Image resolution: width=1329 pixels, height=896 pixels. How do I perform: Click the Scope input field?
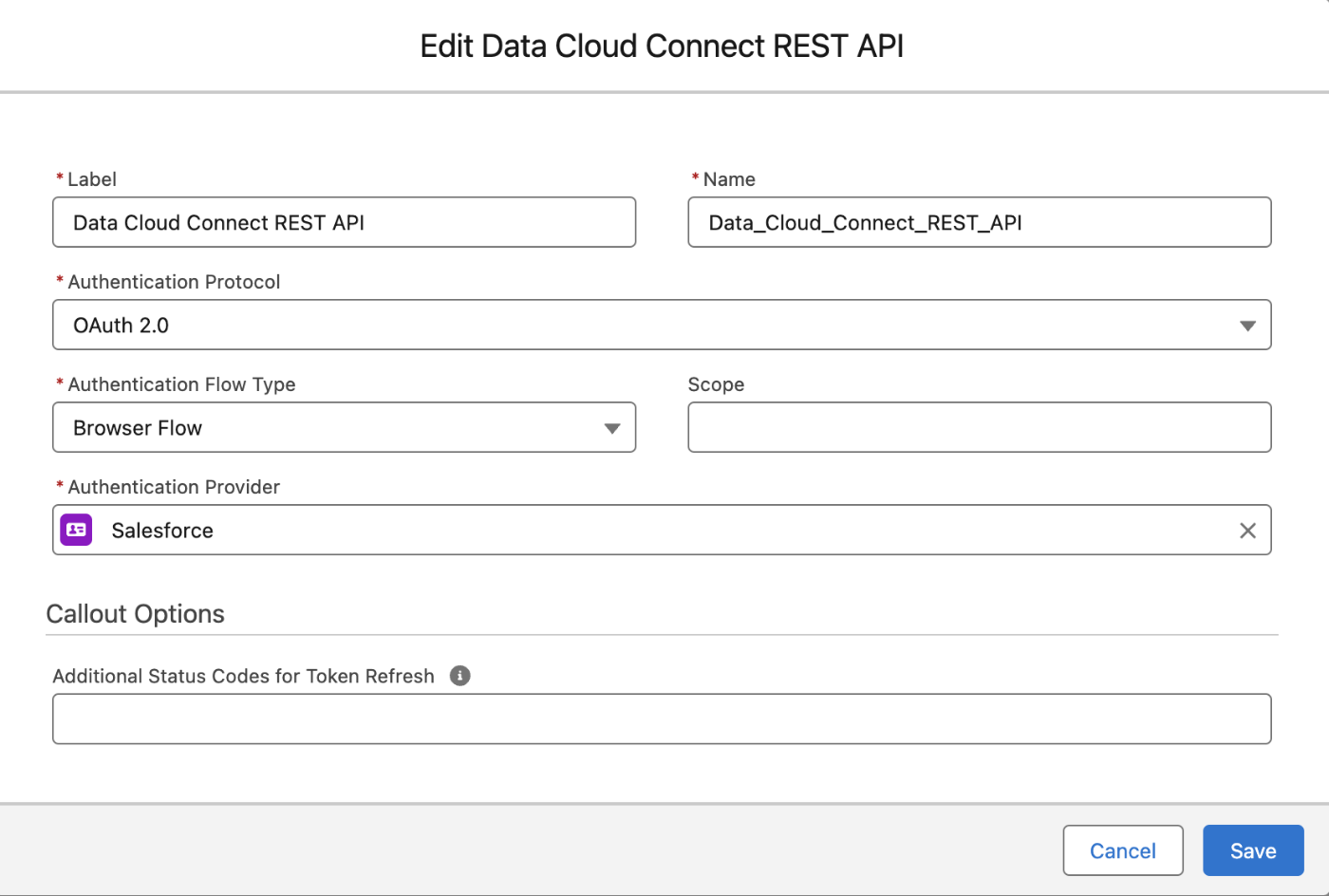pos(979,427)
